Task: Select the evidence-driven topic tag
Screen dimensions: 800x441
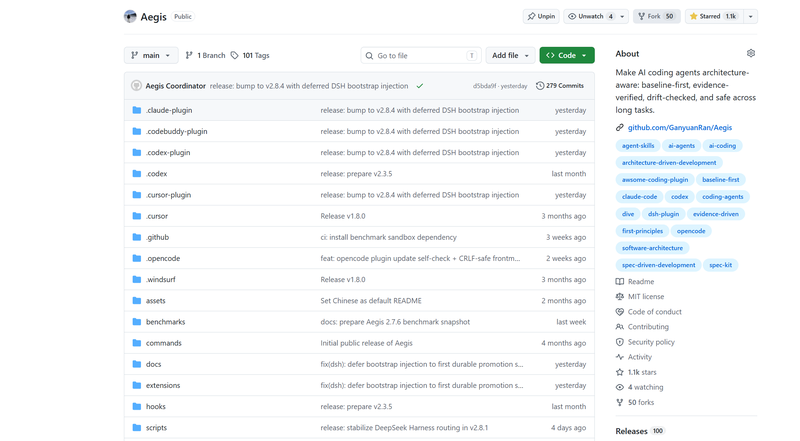Action: pyautogui.click(x=716, y=214)
